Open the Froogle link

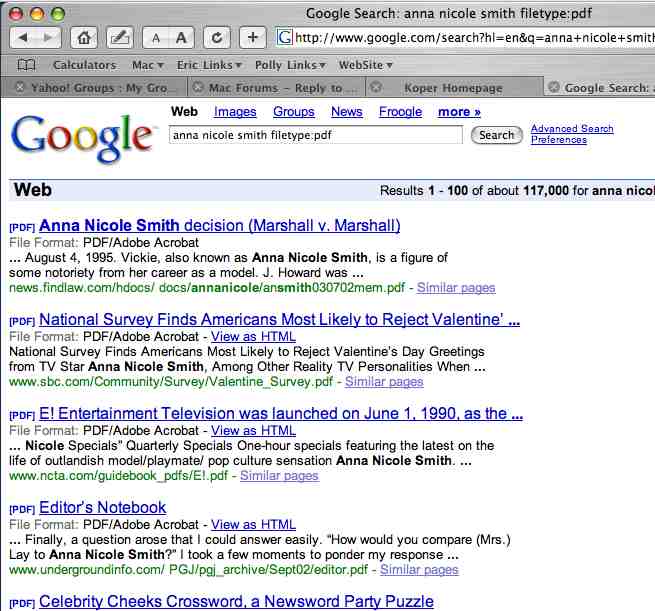401,112
